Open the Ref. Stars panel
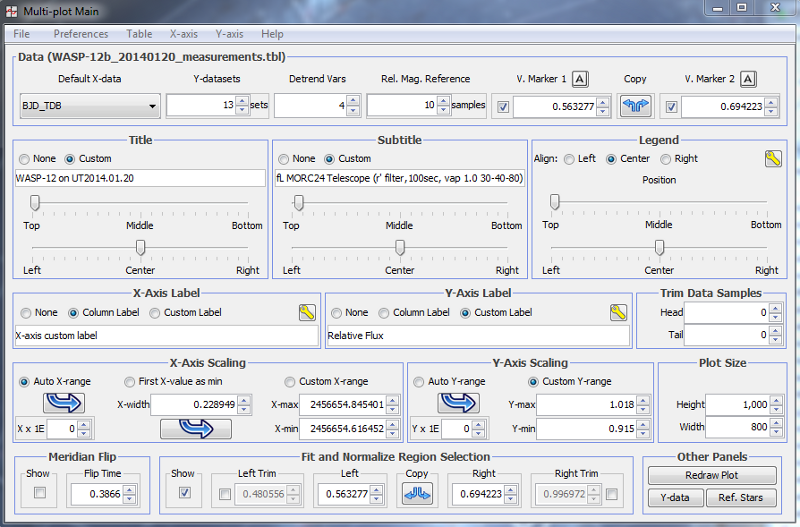 pyautogui.click(x=741, y=497)
